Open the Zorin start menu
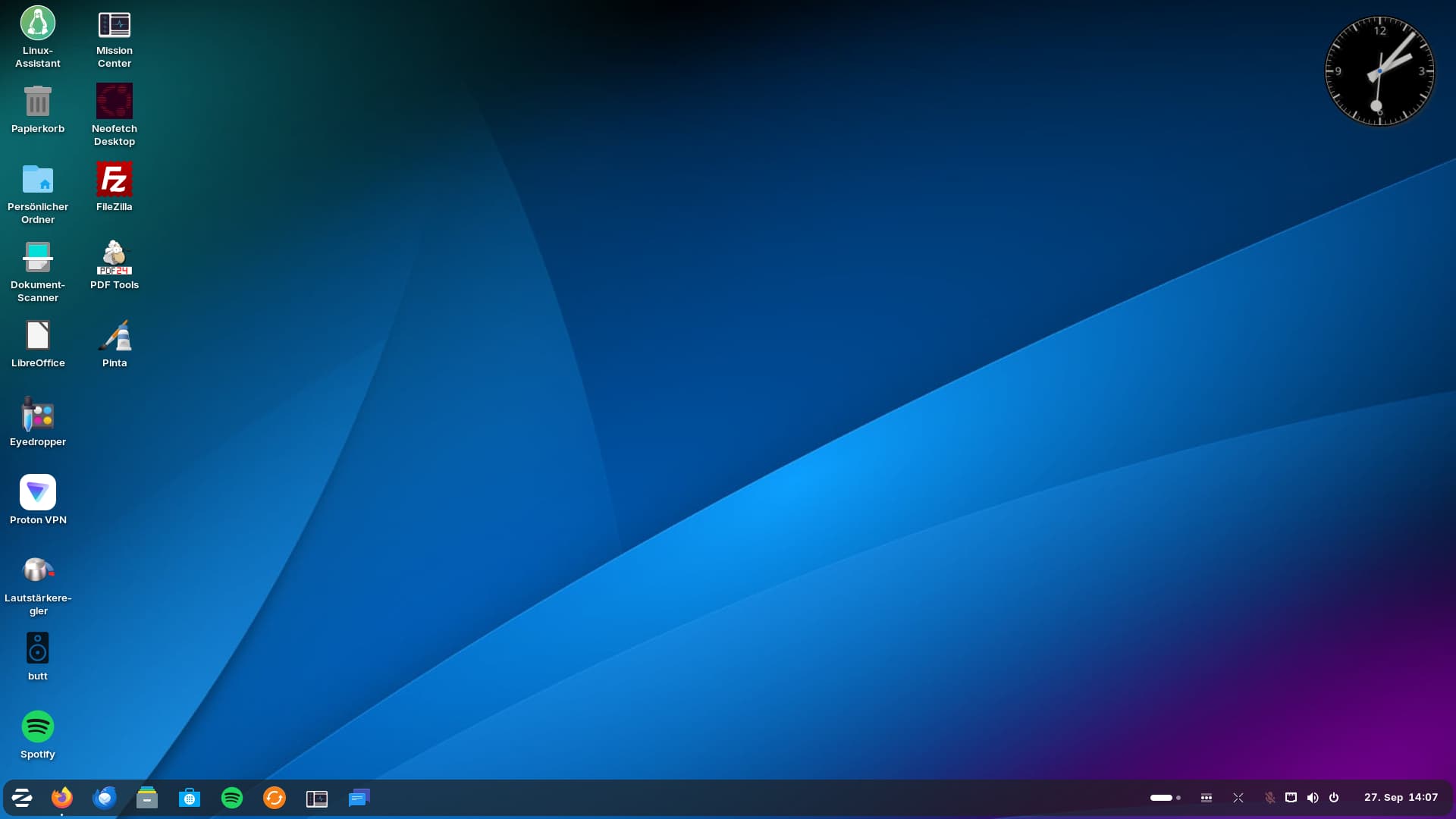Viewport: 1456px width, 819px height. [x=22, y=798]
